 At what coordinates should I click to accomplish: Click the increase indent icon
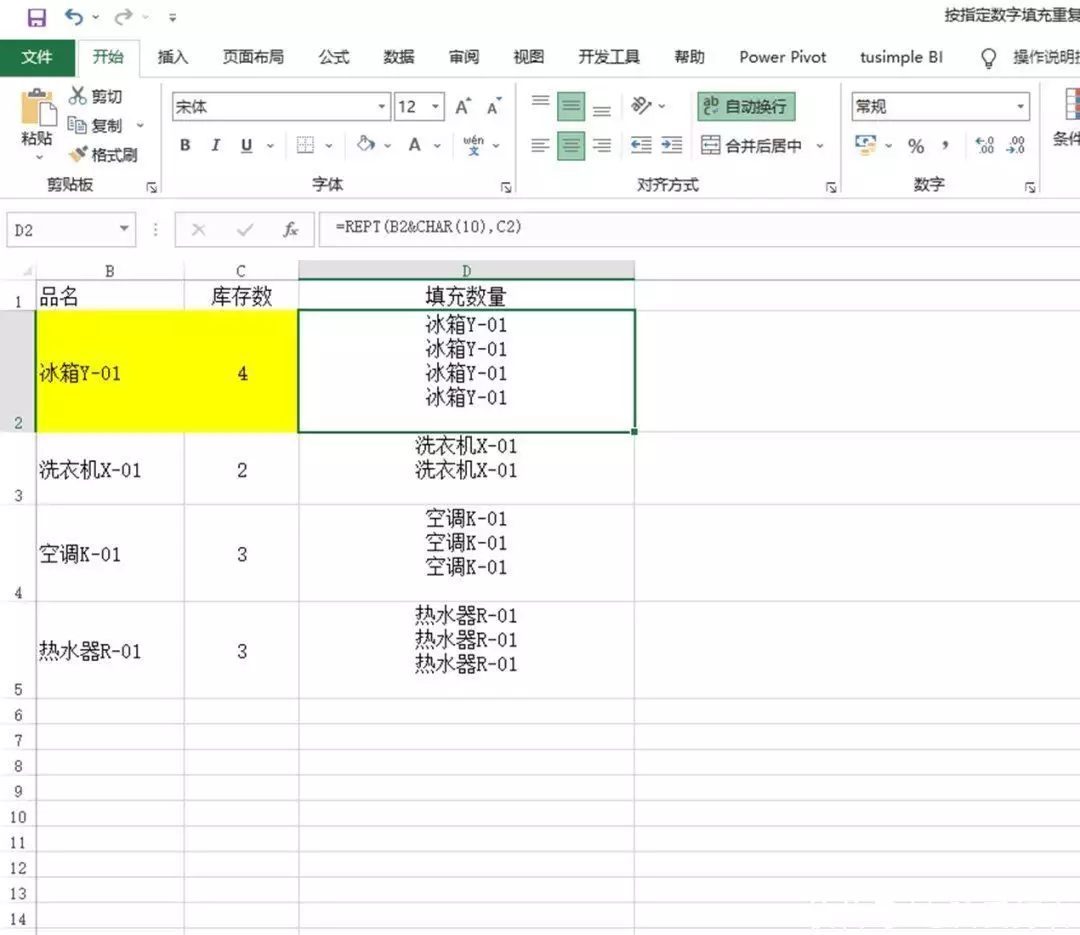point(672,146)
